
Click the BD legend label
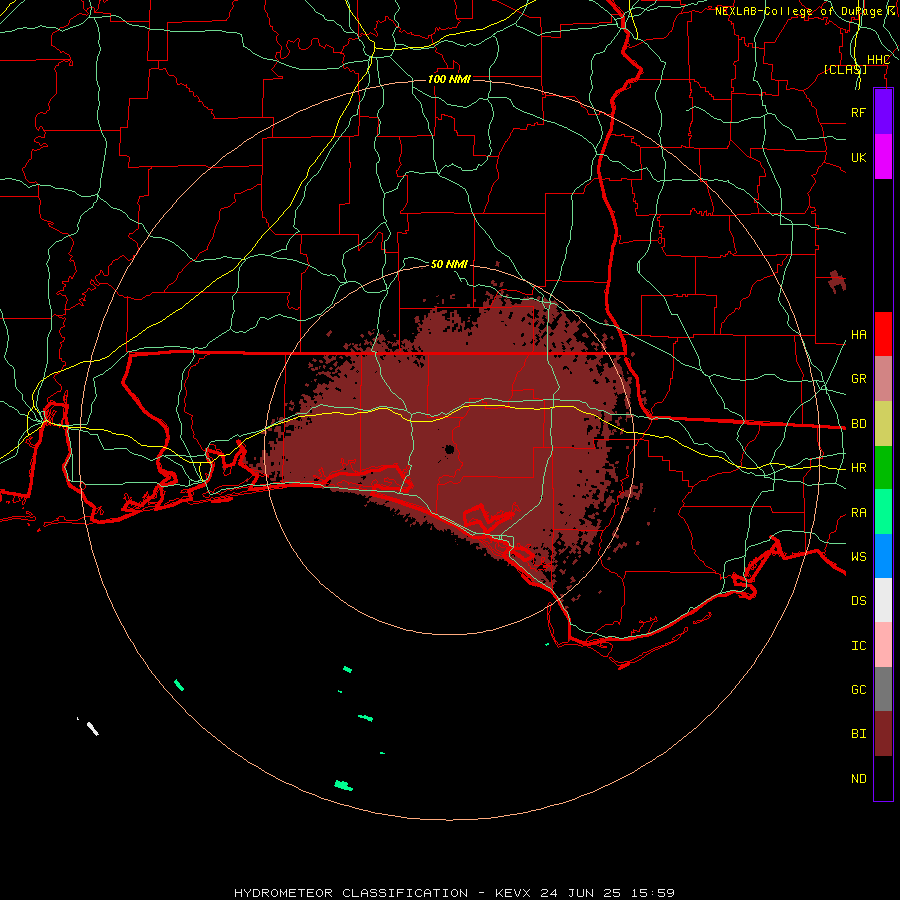(x=858, y=423)
